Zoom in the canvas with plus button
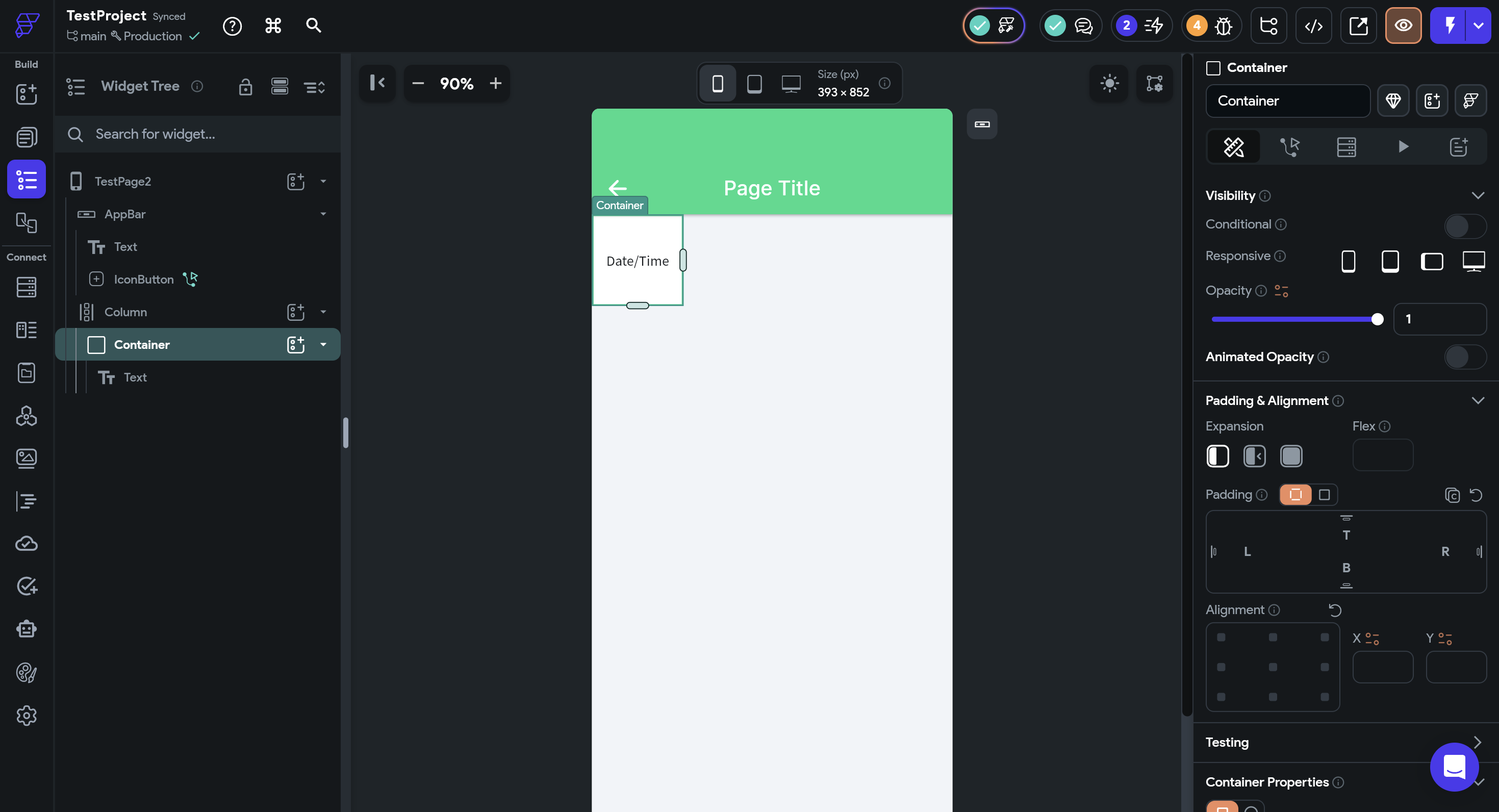 coord(495,83)
